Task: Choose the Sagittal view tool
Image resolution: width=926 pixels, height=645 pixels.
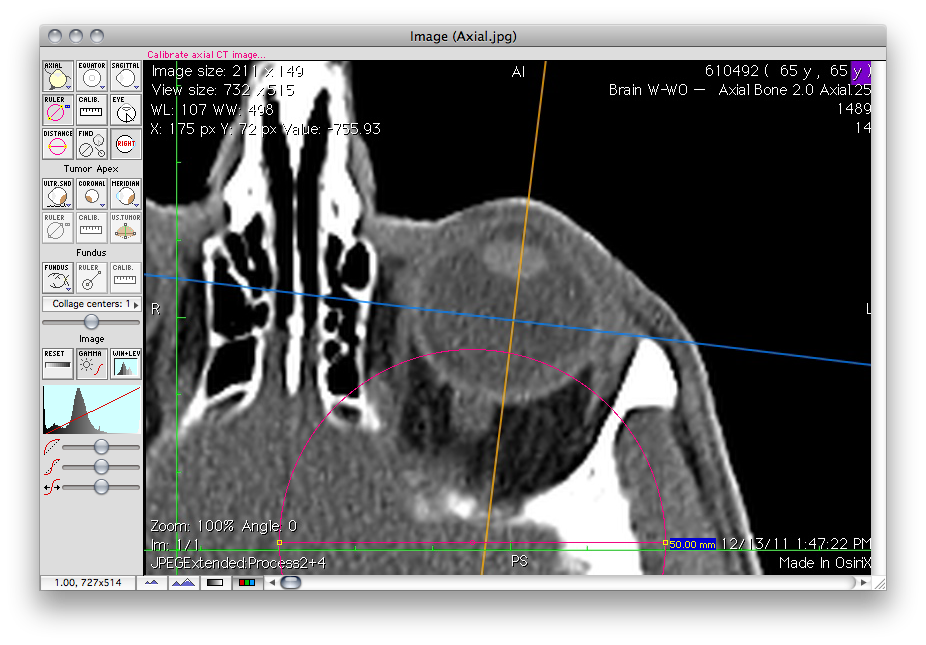Action: (x=125, y=76)
